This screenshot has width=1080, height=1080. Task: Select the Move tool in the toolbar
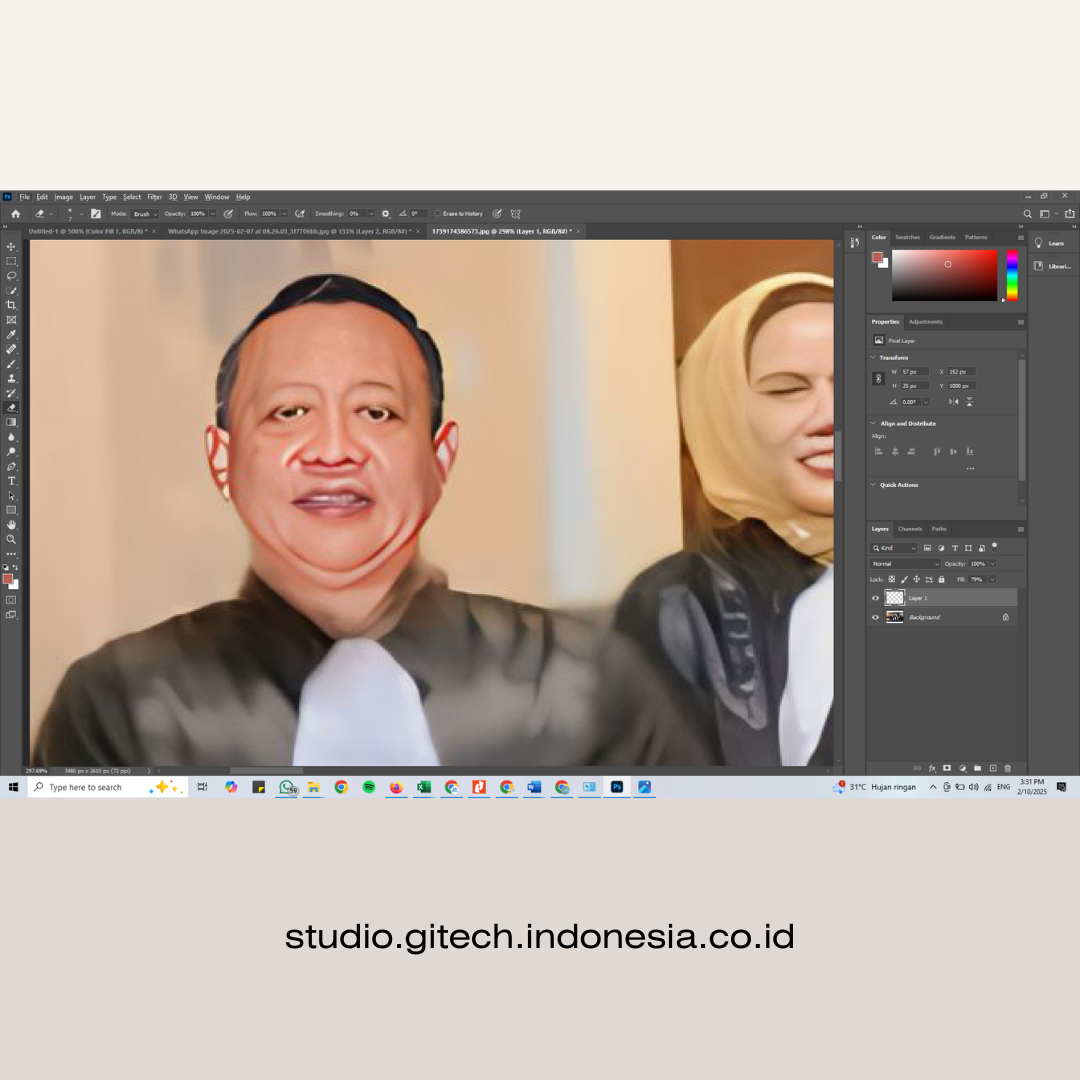click(11, 247)
